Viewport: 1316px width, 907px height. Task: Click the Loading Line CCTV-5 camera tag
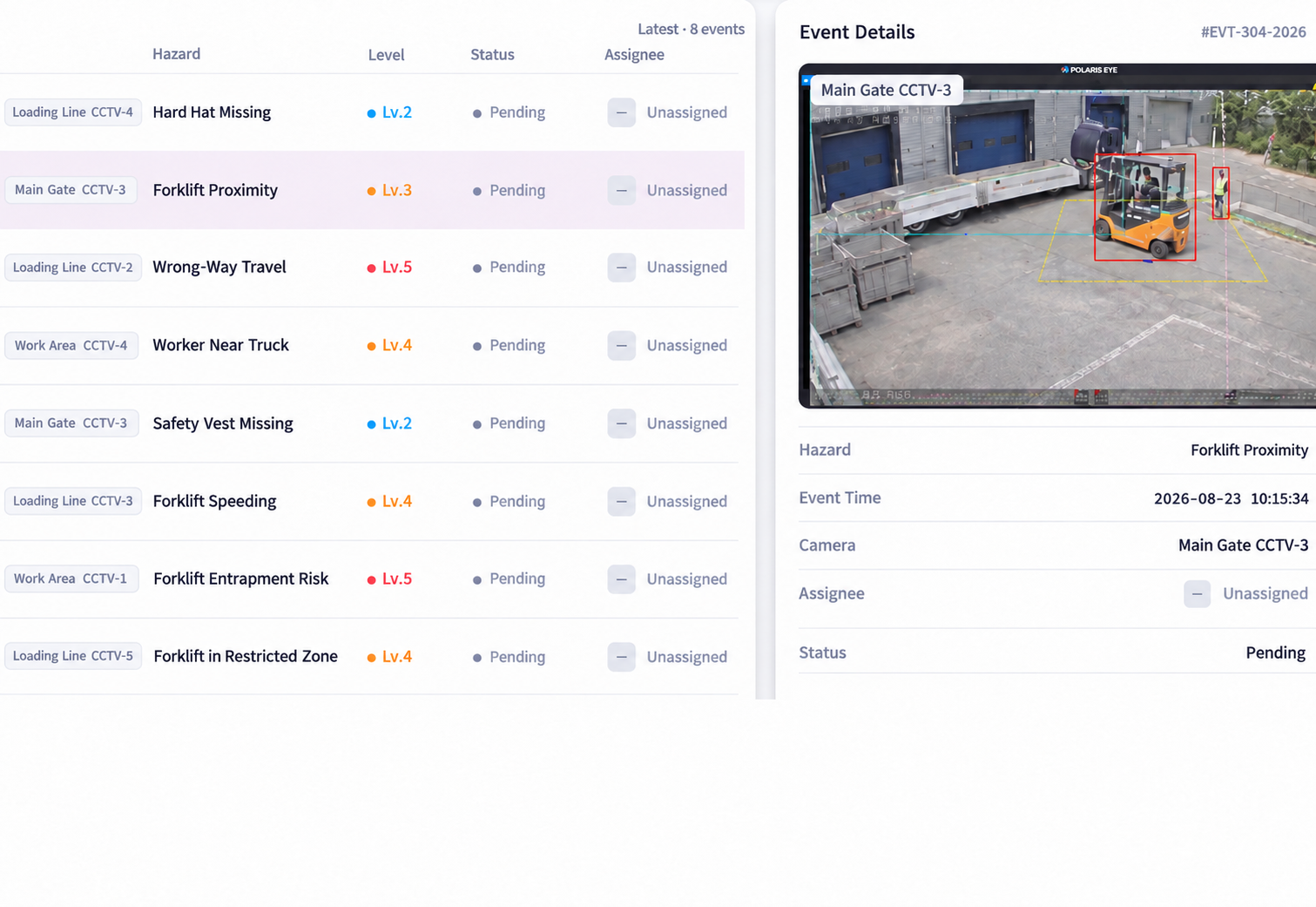pos(73,656)
